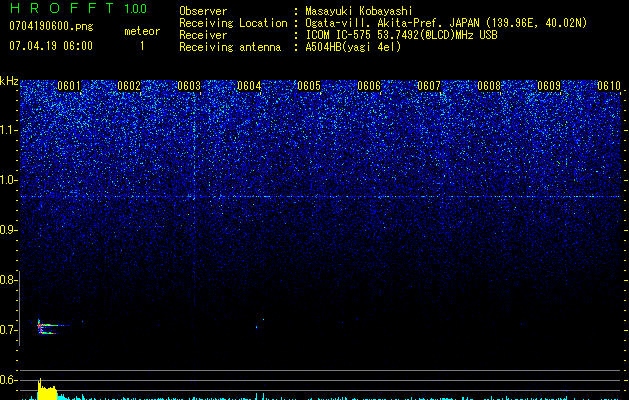Click the 0.7 kHz axis label
Viewport: 629px width, 400px height.
click(9, 330)
